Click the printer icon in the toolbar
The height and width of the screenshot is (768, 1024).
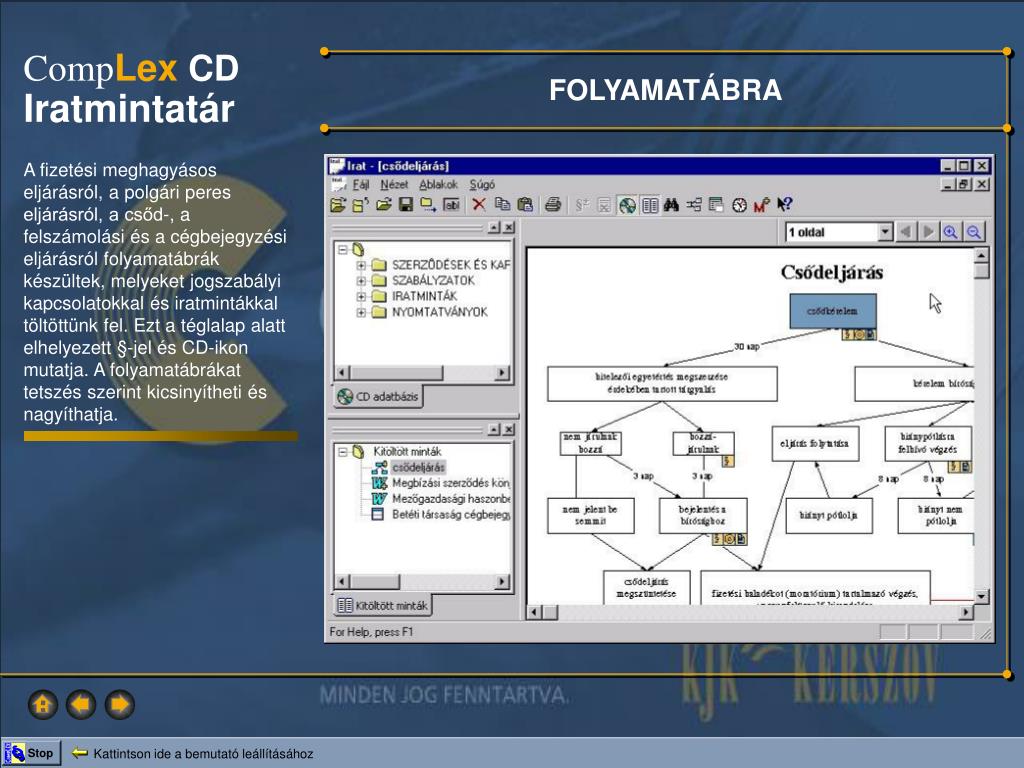[552, 205]
